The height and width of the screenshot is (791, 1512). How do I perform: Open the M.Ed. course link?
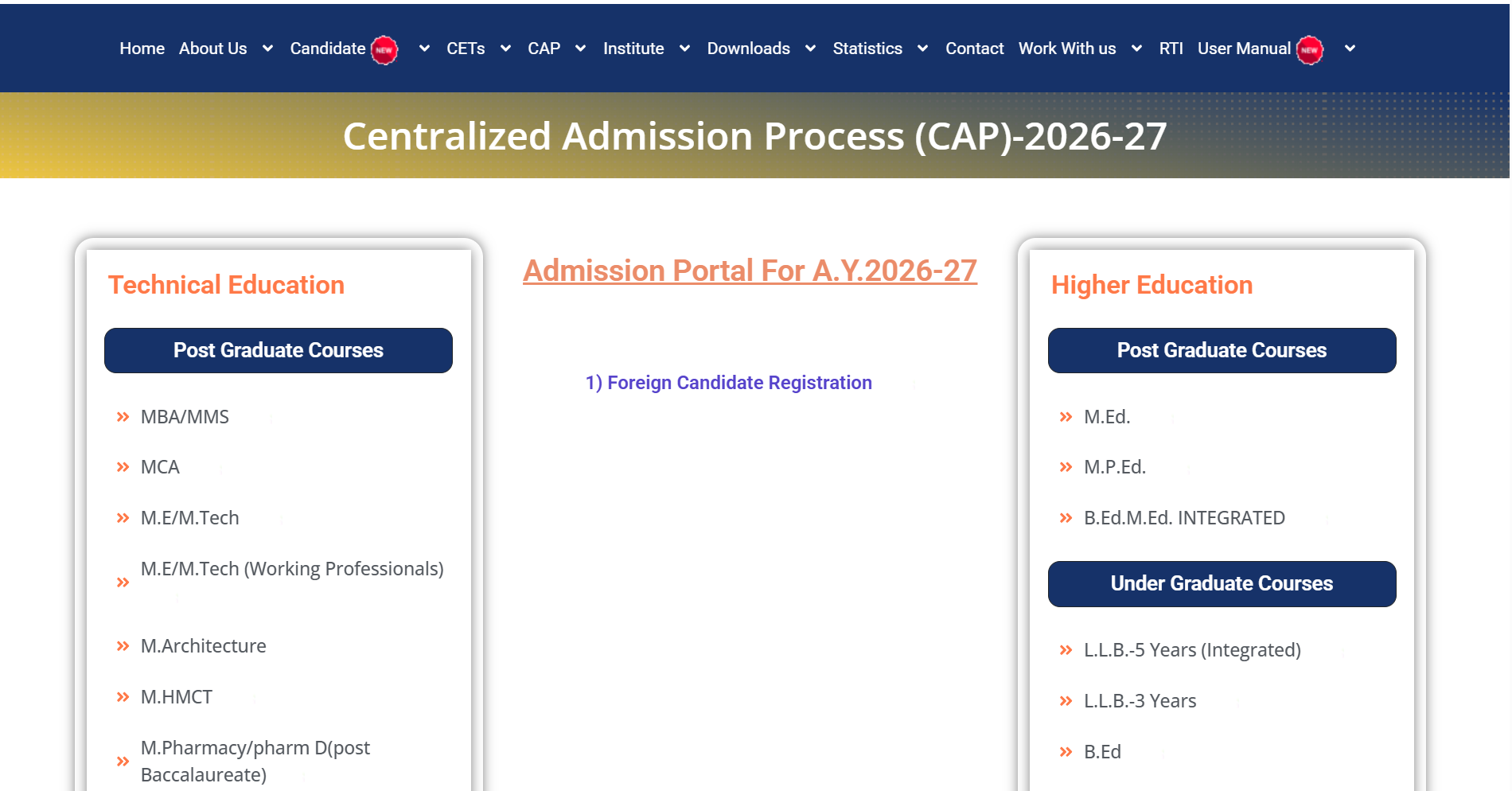(x=1107, y=417)
